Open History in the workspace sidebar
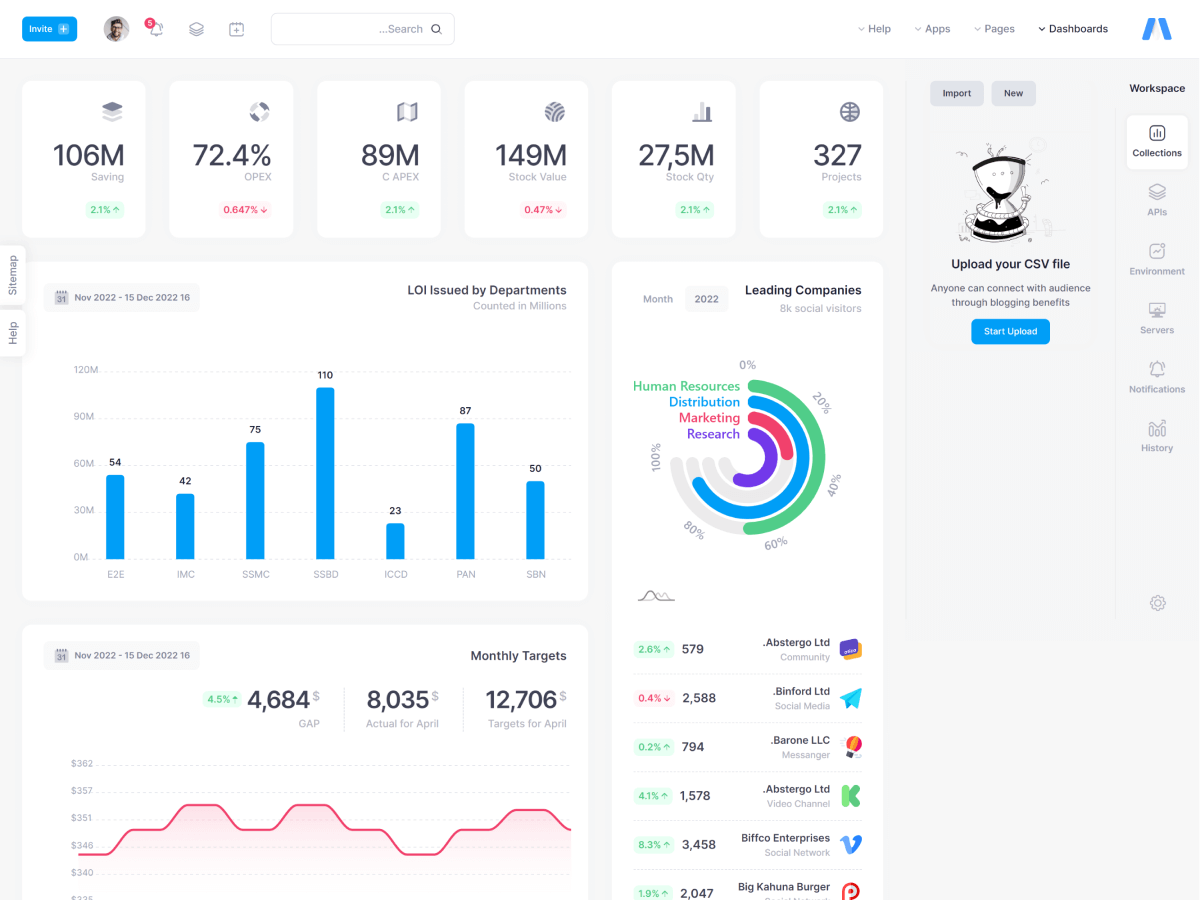 [1157, 435]
